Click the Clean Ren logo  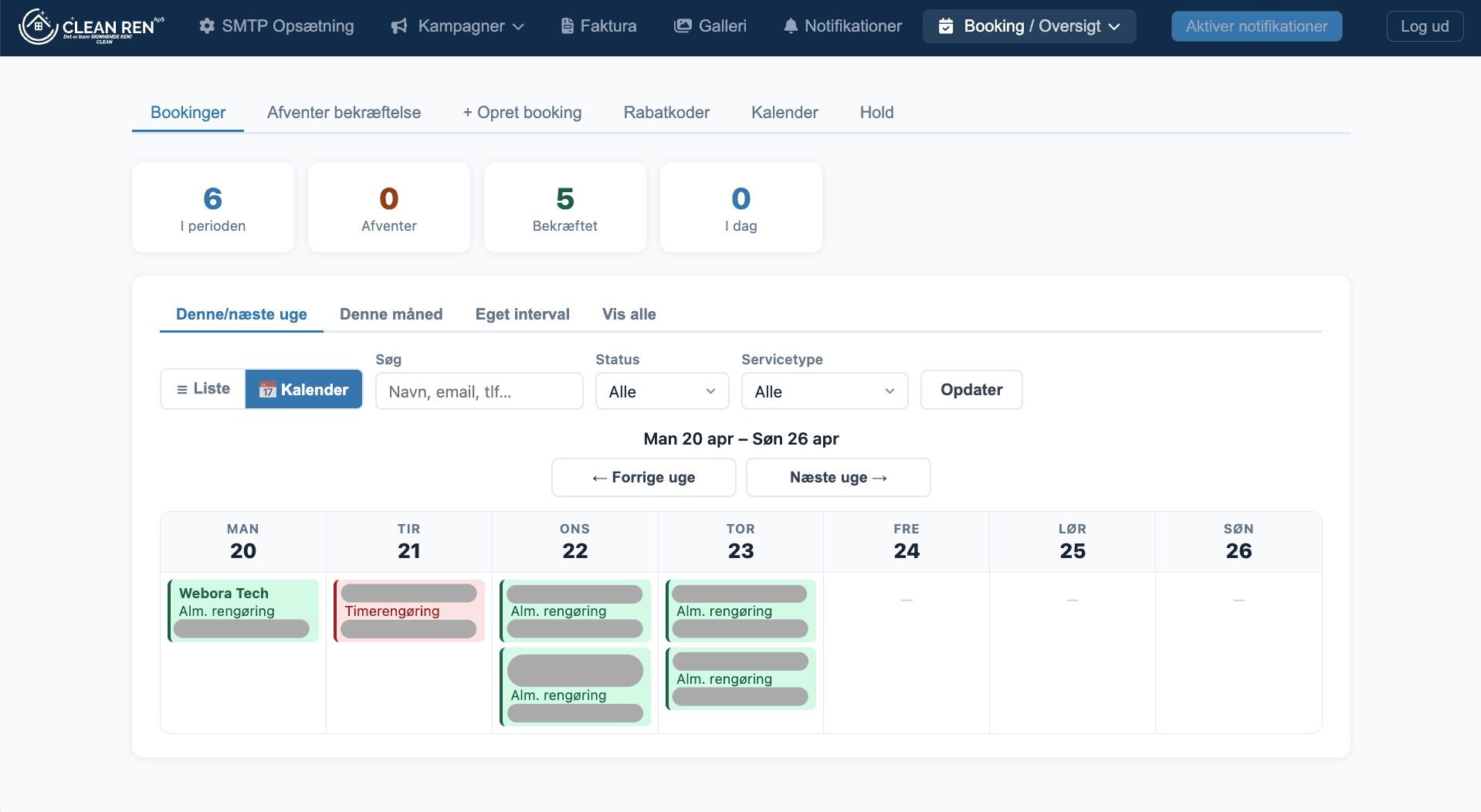[91, 27]
